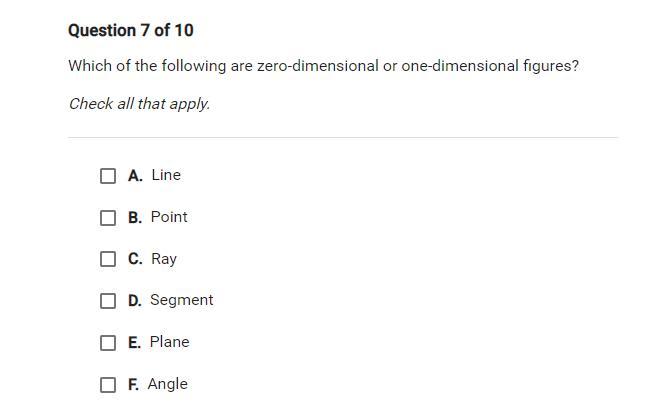Choose the "Plane" answer label

(169, 342)
